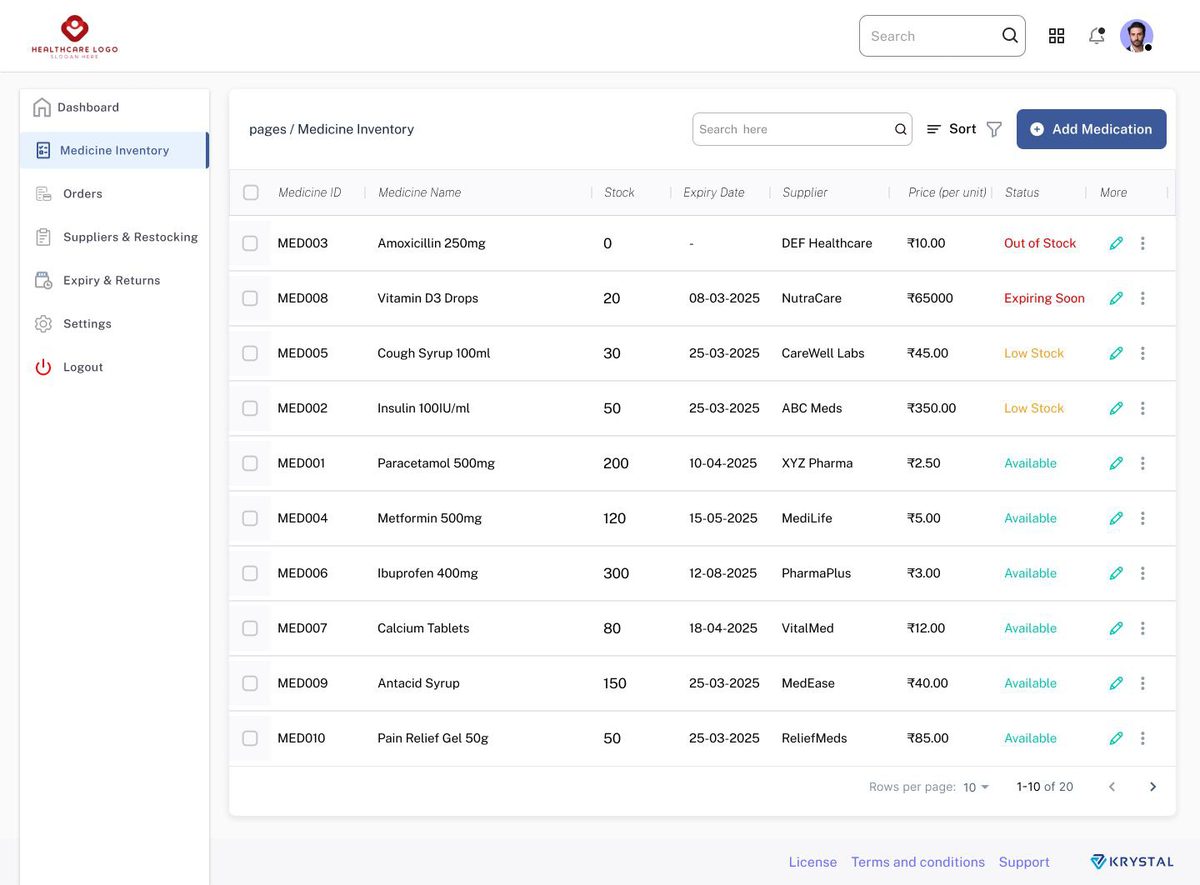1200x885 pixels.
Task: Select the MED009 Antacid Syrup checkbox
Action: pos(250,683)
